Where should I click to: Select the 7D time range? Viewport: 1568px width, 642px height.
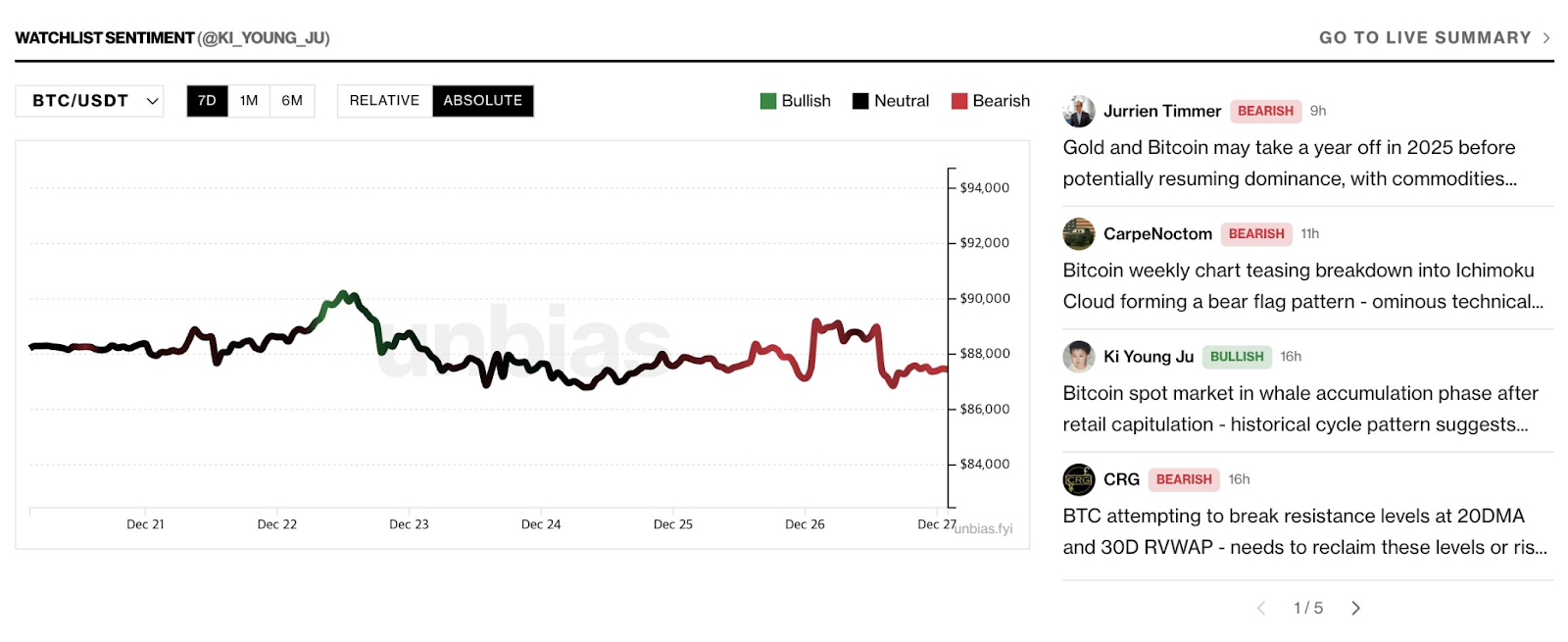[207, 101]
